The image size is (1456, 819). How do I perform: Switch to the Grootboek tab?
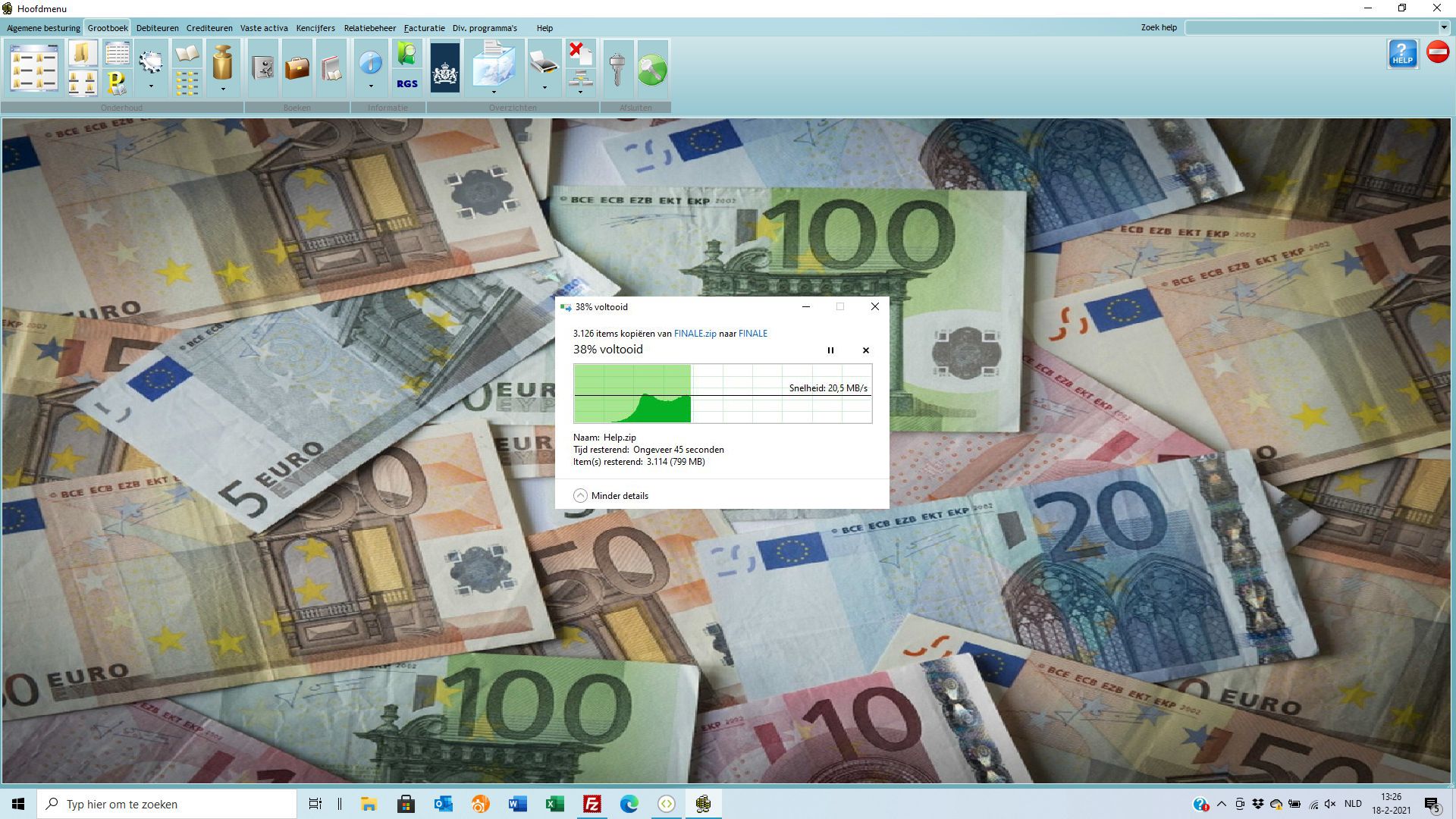coord(108,28)
